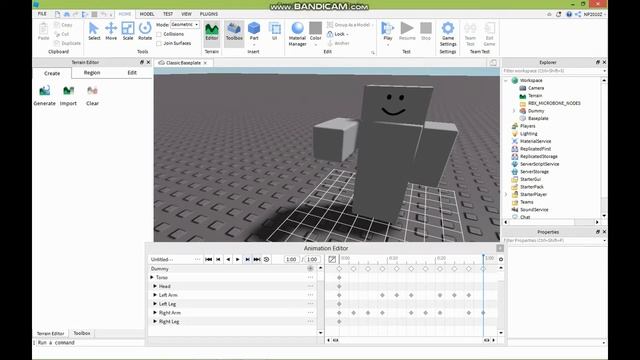Switch to the PLUGINS ribbon tab
This screenshot has height=360, width=640.
[209, 14]
